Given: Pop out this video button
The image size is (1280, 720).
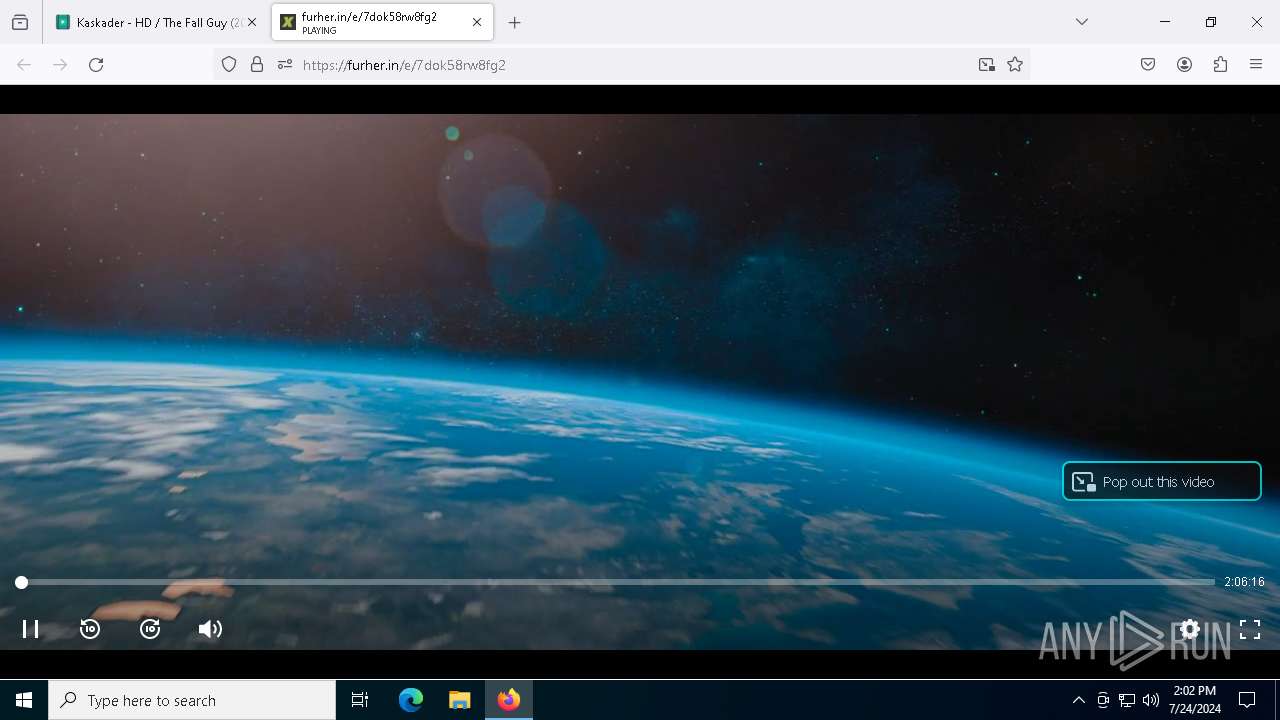Looking at the screenshot, I should (1162, 481).
